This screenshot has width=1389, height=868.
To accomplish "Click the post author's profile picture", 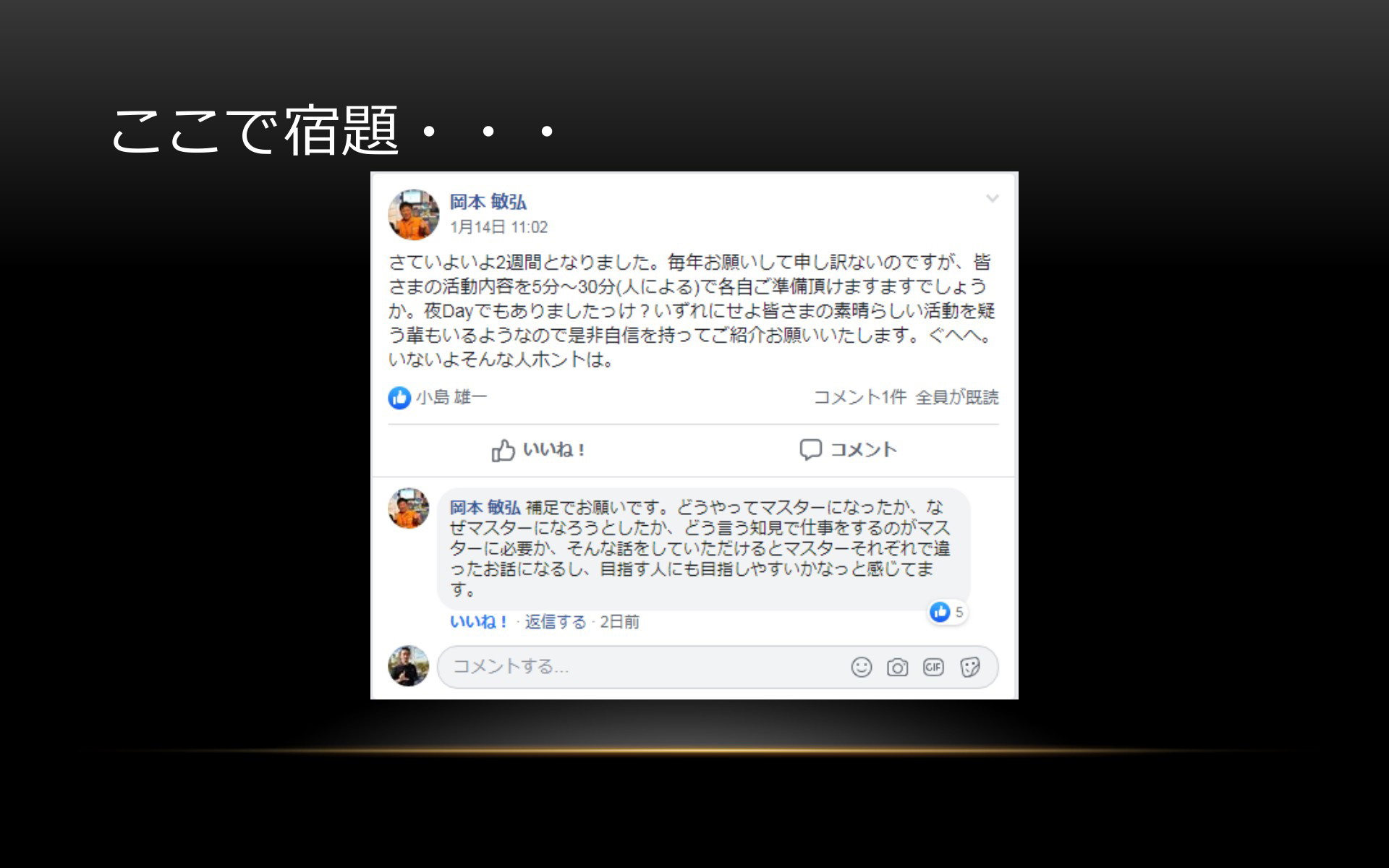I will [414, 215].
